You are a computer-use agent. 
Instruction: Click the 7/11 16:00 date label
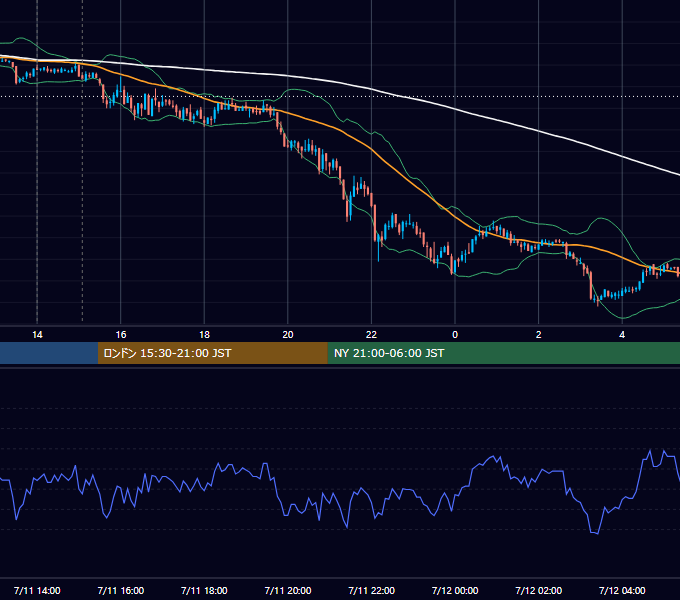121,590
